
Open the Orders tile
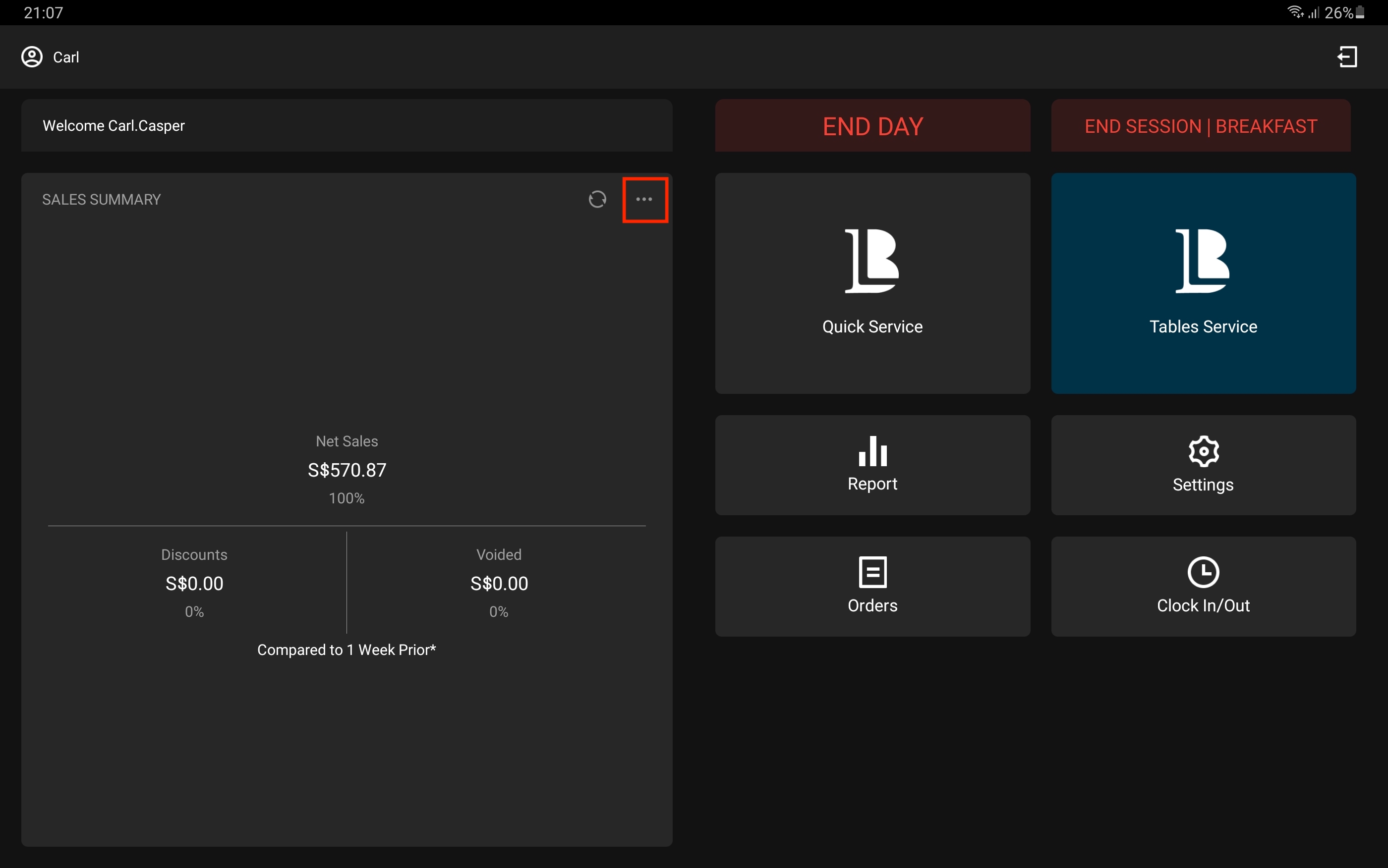872,586
